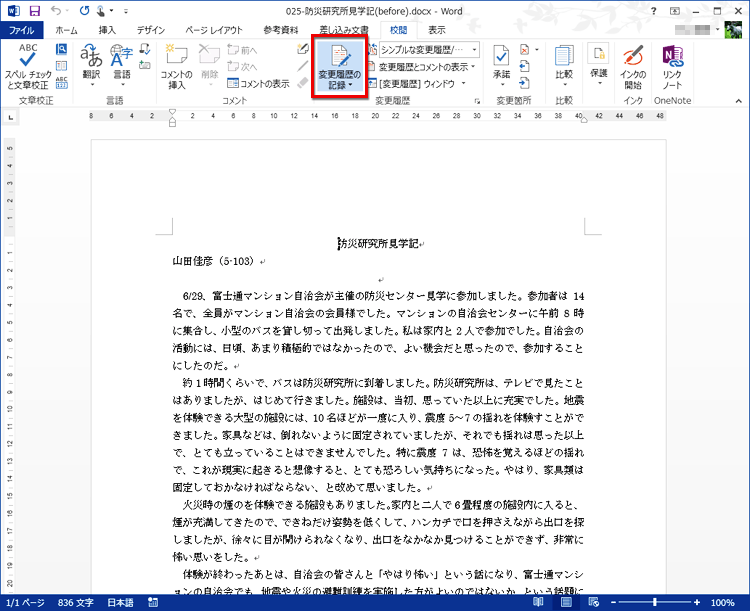
Task: Switch to the 表示 (View) tab
Action: 436,30
